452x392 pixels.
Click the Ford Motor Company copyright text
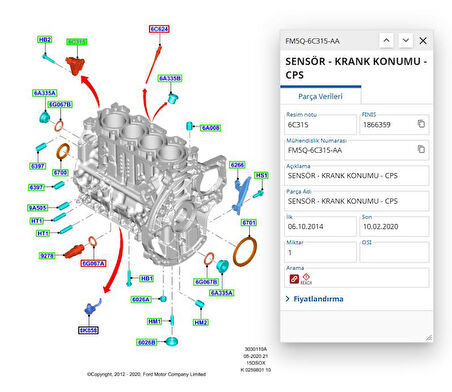[x=146, y=374]
